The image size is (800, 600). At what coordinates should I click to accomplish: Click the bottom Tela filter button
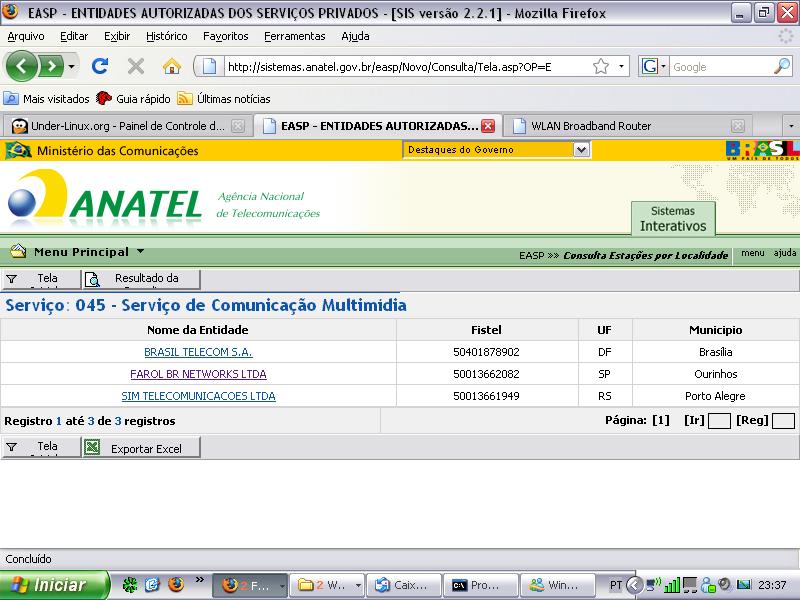41,447
